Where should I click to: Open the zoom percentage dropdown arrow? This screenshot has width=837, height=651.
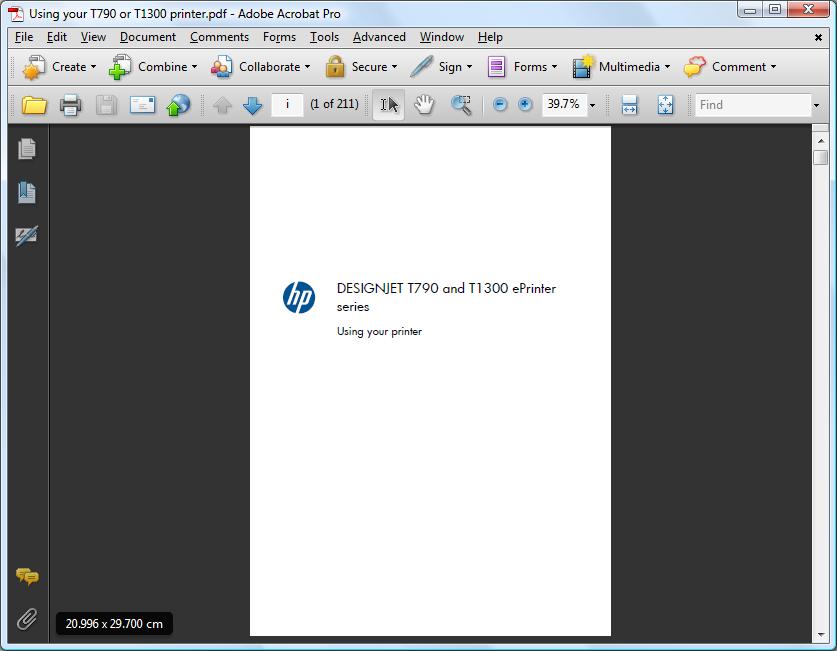tap(592, 105)
